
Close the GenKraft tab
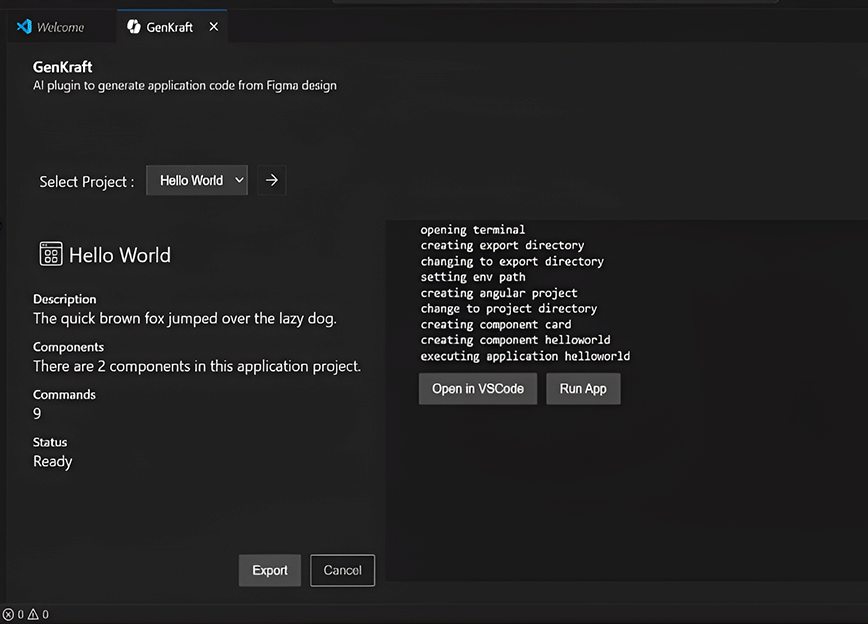(213, 27)
